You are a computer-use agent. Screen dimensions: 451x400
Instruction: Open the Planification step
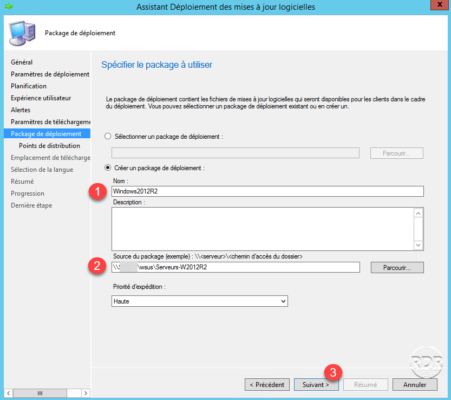29,86
